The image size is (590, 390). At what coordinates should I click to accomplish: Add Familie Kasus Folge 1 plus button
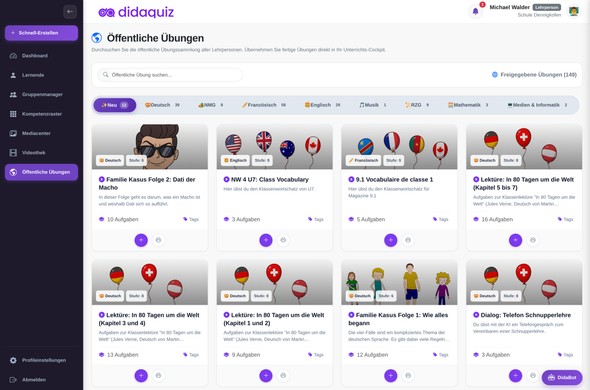point(391,375)
